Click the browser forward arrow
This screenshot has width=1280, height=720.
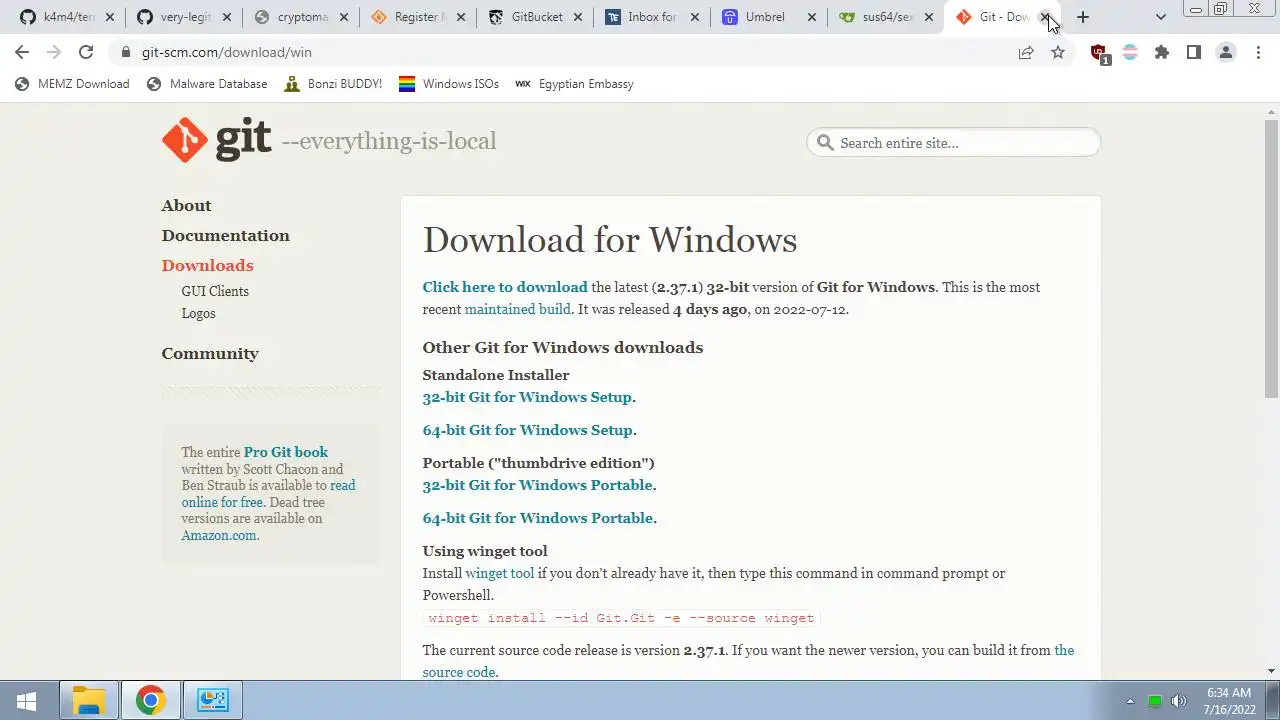pos(54,52)
